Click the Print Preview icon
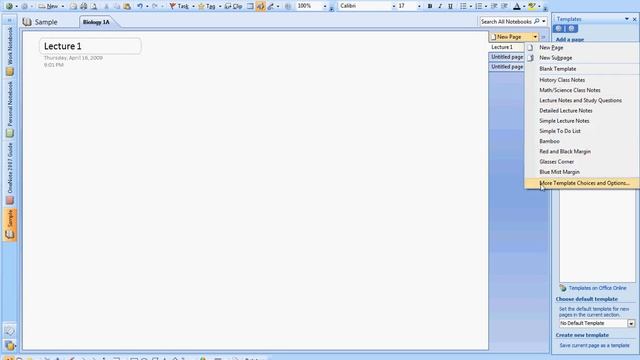Screen dimensions: 640x360 pos(94,6)
